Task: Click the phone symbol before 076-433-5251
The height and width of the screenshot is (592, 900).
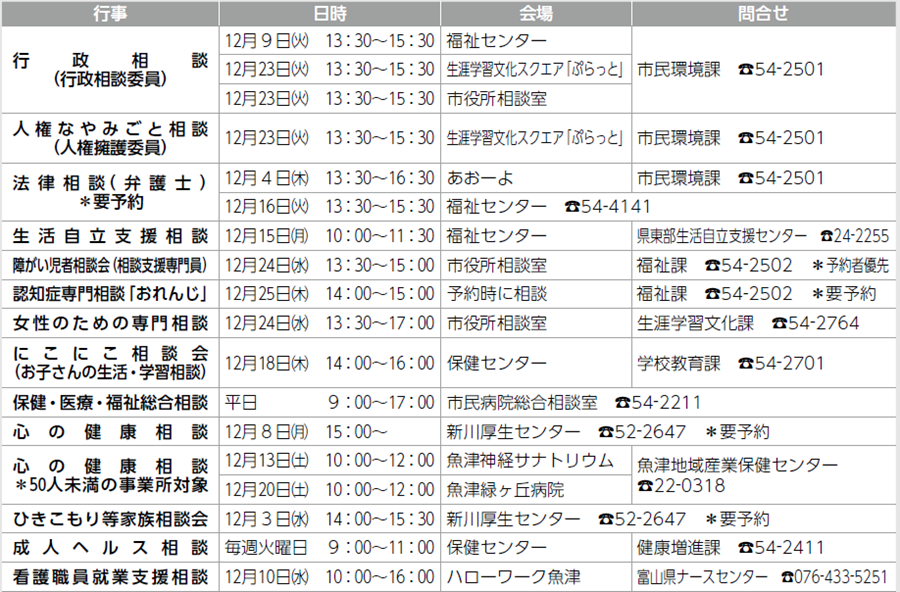Action: 788,577
